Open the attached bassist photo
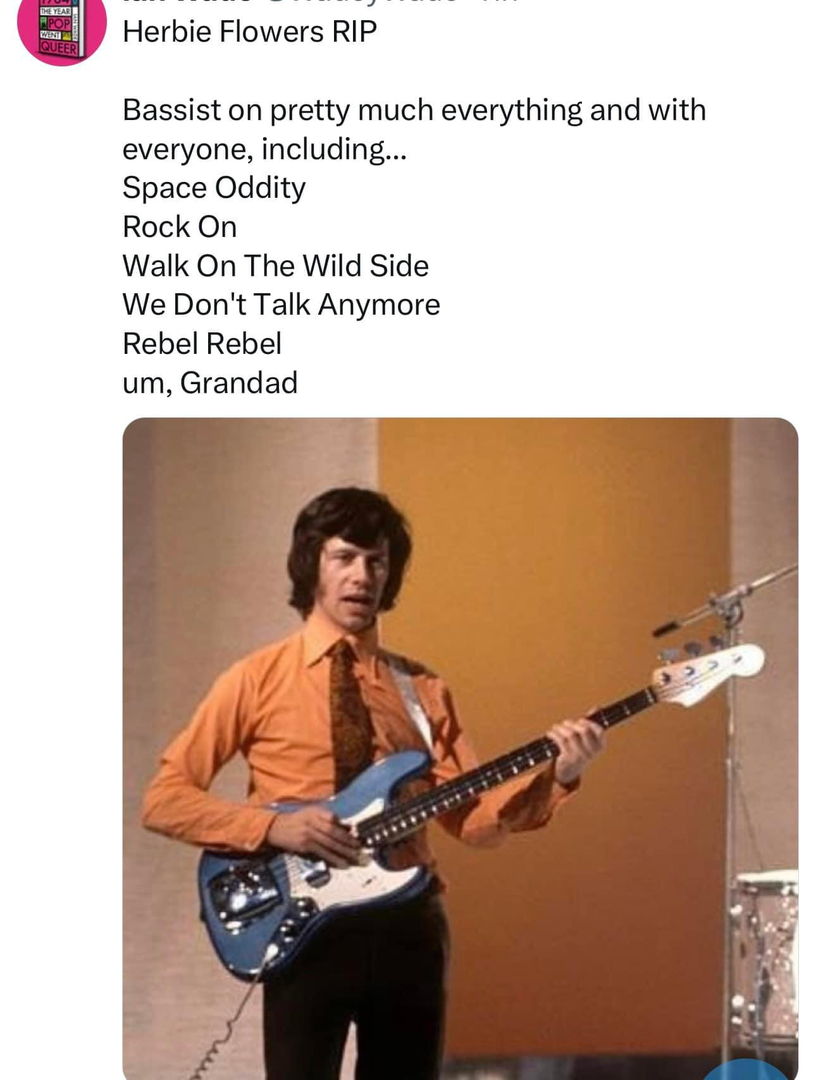The height and width of the screenshot is (1080, 816). tap(460, 749)
